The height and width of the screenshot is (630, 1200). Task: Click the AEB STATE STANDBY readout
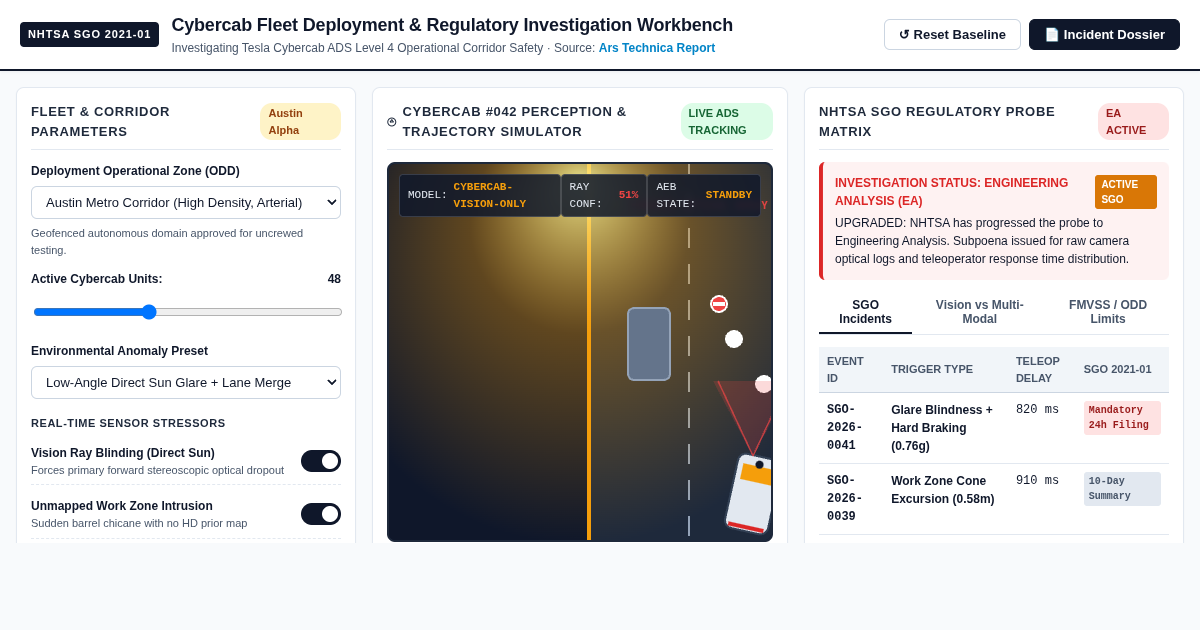[704, 195]
